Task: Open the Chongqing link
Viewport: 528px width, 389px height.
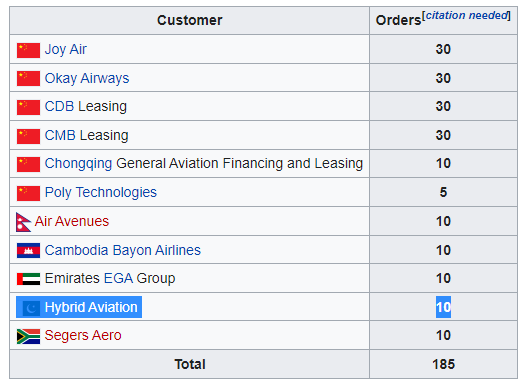Action: coord(78,164)
